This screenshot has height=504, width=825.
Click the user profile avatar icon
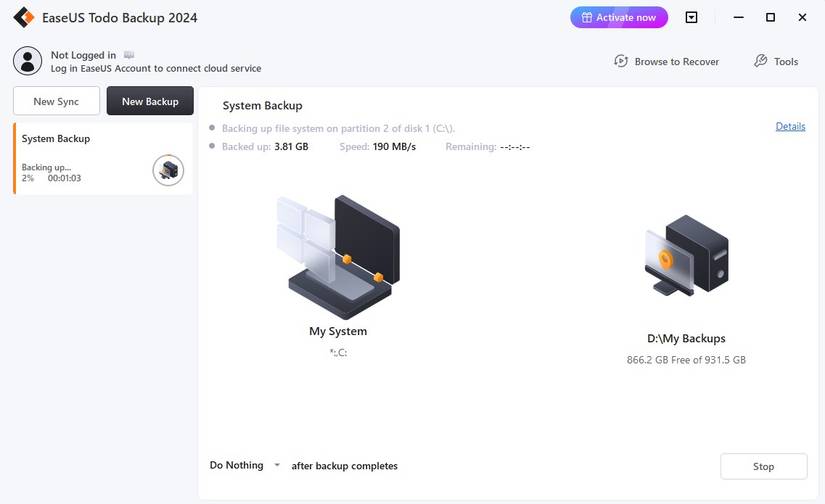(x=27, y=61)
